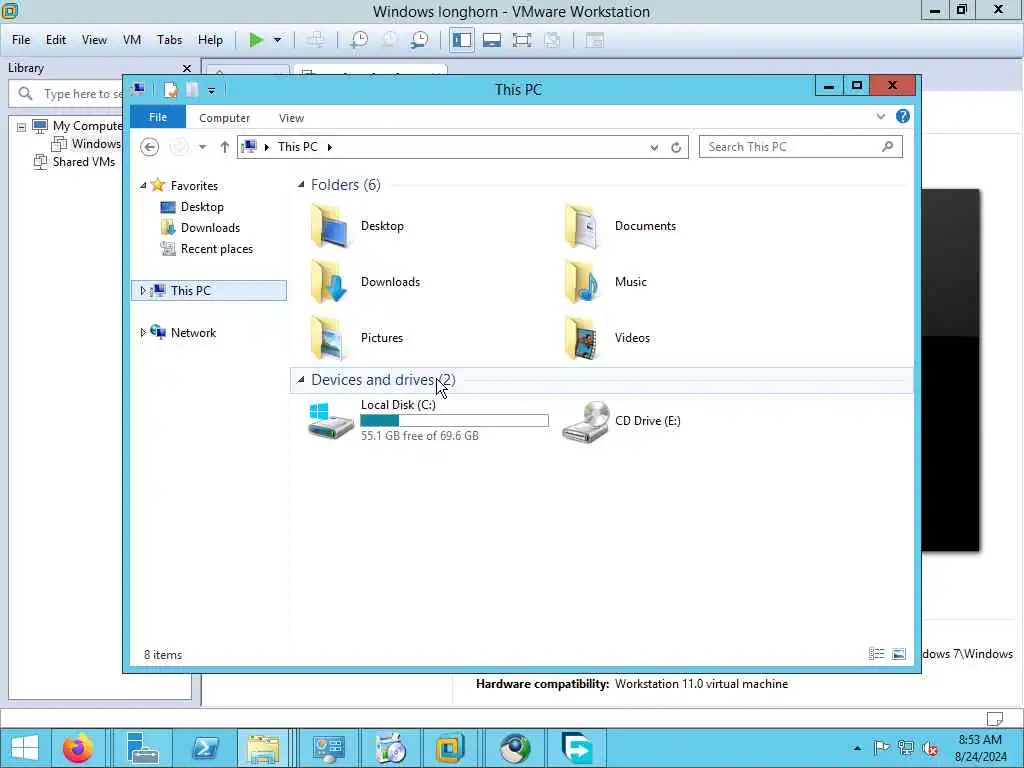Viewport: 1024px width, 768px height.
Task: Click 8 items status bar text
Action: point(163,655)
